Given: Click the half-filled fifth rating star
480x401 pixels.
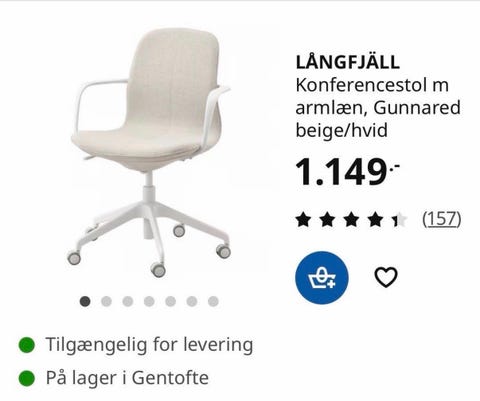Looking at the screenshot, I should click(x=400, y=220).
